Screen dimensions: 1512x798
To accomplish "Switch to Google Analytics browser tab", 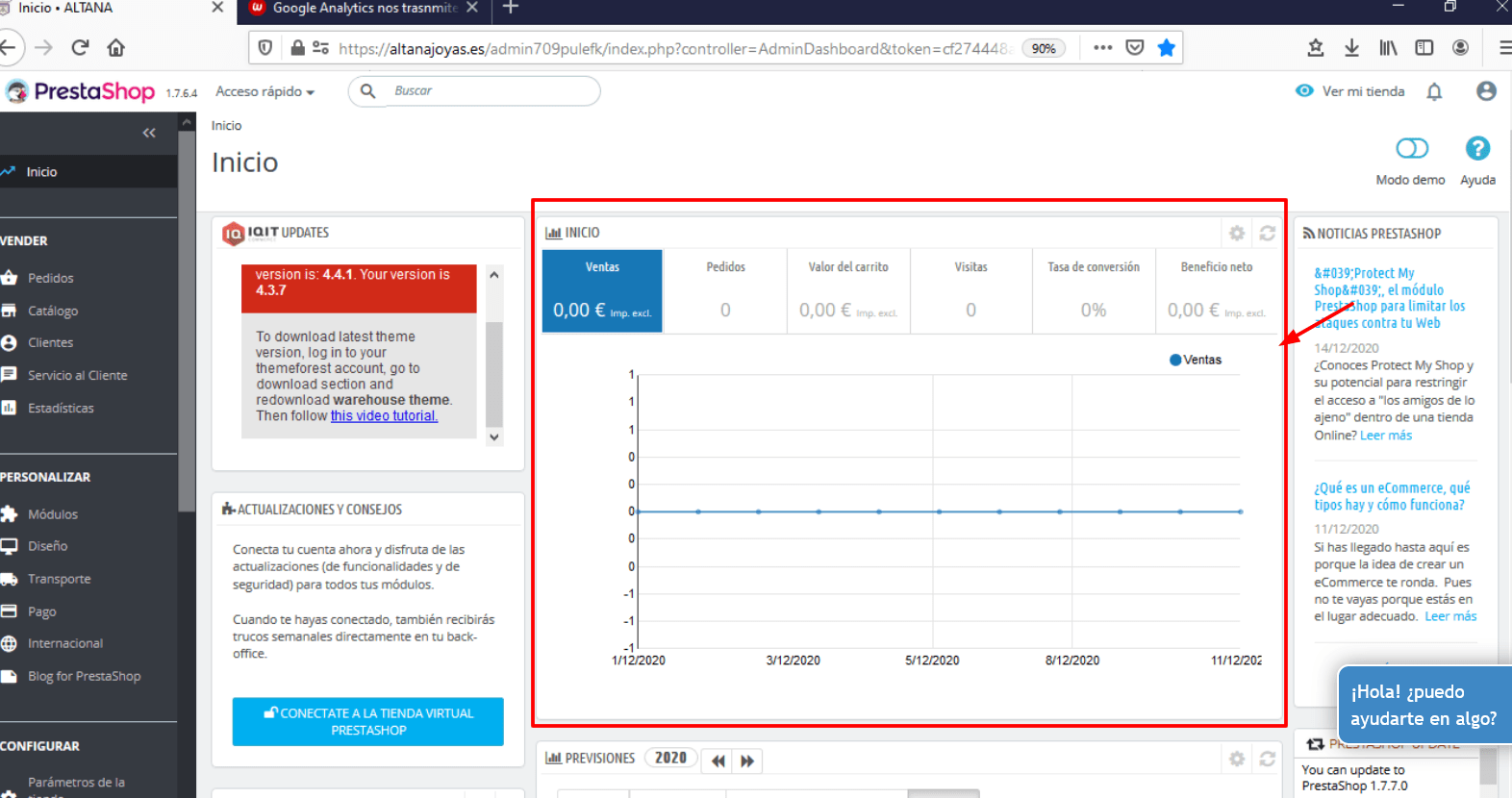I will 364,9.
